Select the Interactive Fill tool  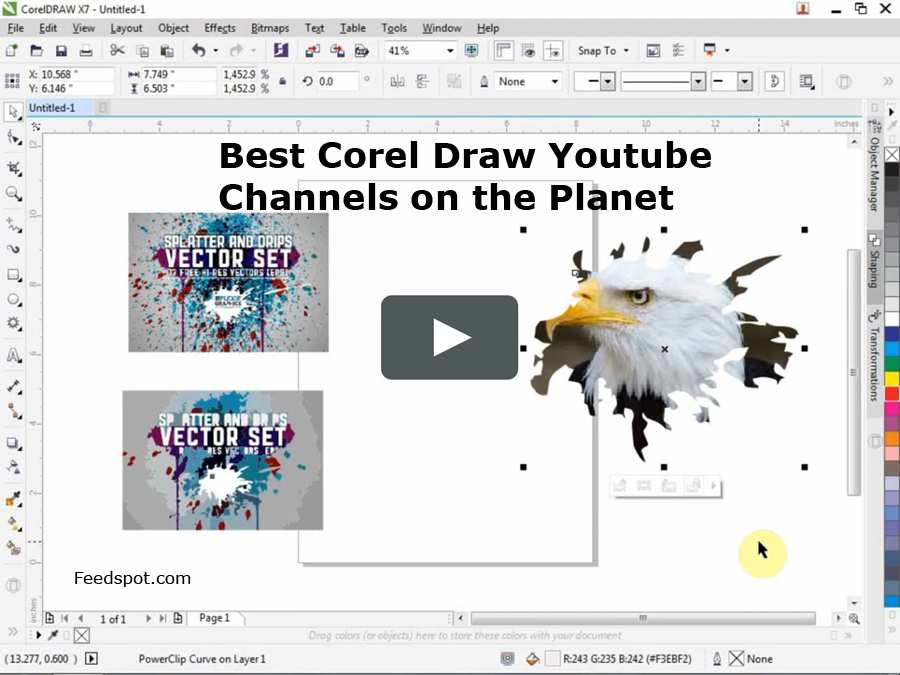tap(13, 523)
